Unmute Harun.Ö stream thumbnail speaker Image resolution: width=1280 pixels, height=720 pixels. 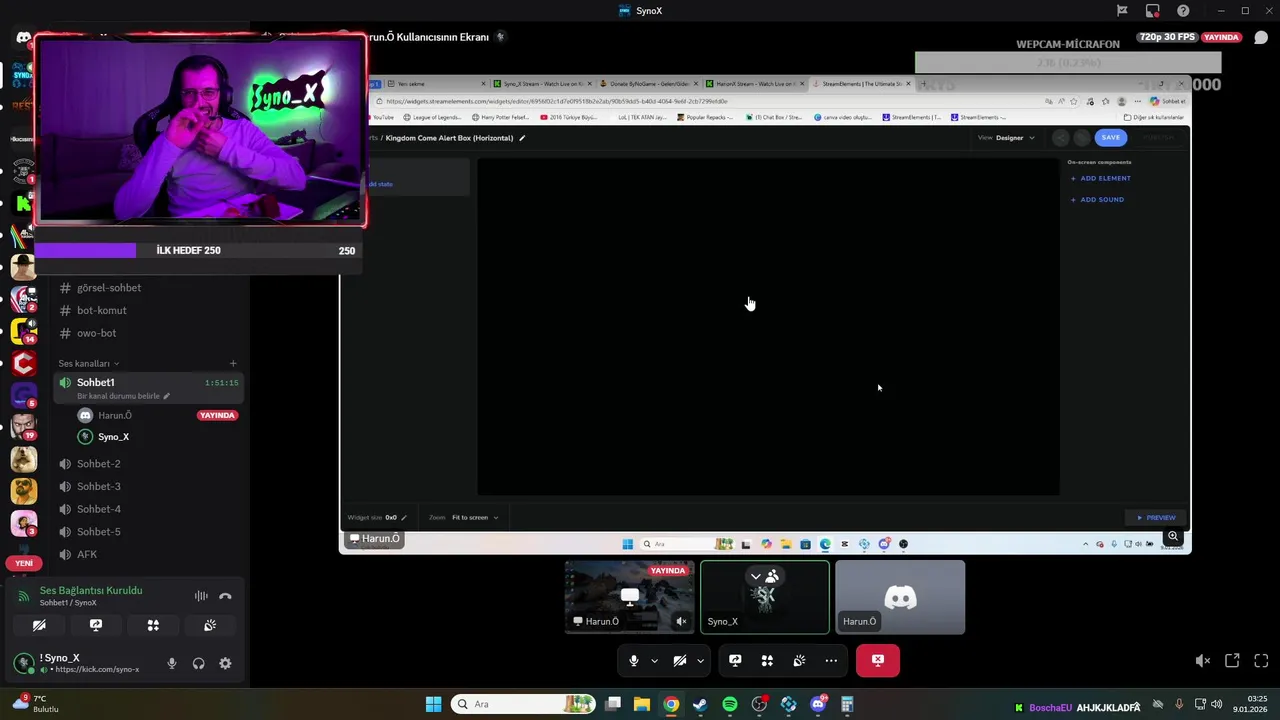[681, 621]
